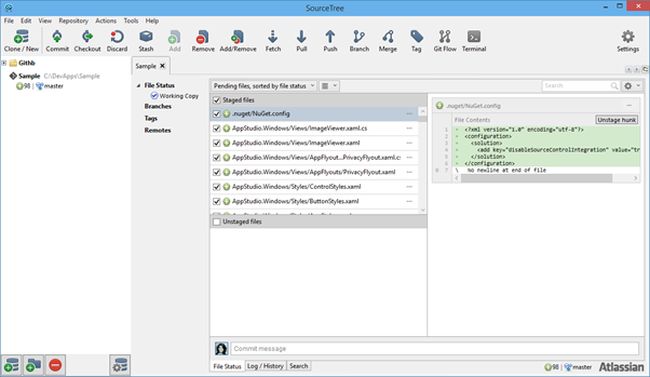This screenshot has width=650, height=377.
Task: Expand the Github bookmark folder
Action: 4,63
